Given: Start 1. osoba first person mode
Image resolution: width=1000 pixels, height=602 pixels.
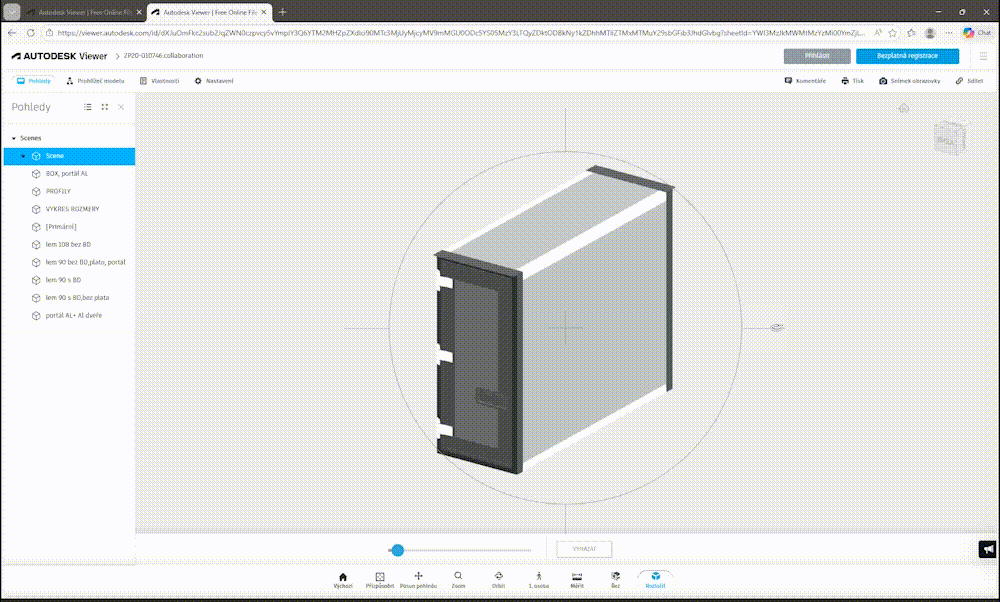Looking at the screenshot, I should coord(538,579).
